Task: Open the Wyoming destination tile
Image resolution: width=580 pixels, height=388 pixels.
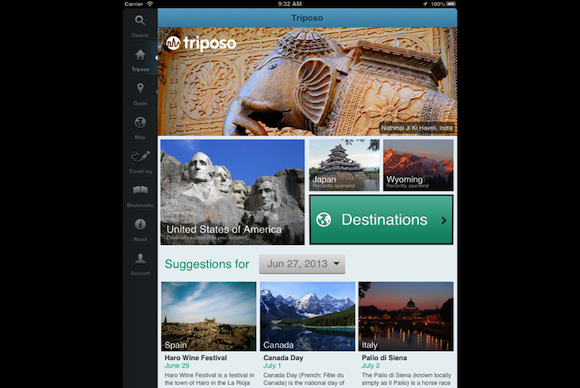Action: point(418,165)
